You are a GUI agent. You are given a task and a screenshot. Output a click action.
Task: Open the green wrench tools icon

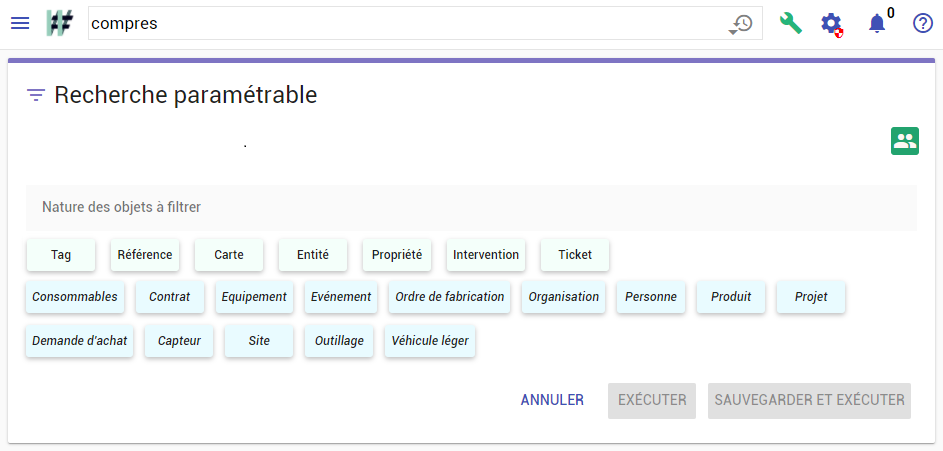790,23
